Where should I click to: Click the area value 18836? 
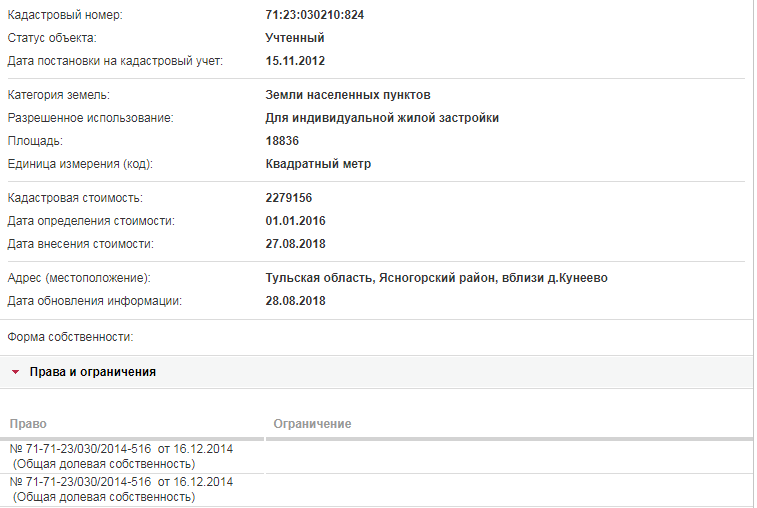click(x=282, y=141)
